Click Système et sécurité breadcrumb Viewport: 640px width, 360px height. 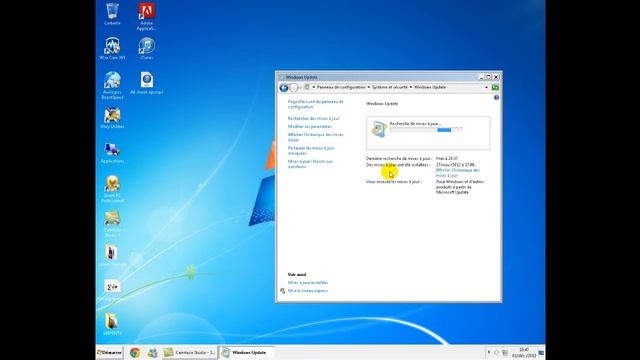pyautogui.click(x=389, y=87)
